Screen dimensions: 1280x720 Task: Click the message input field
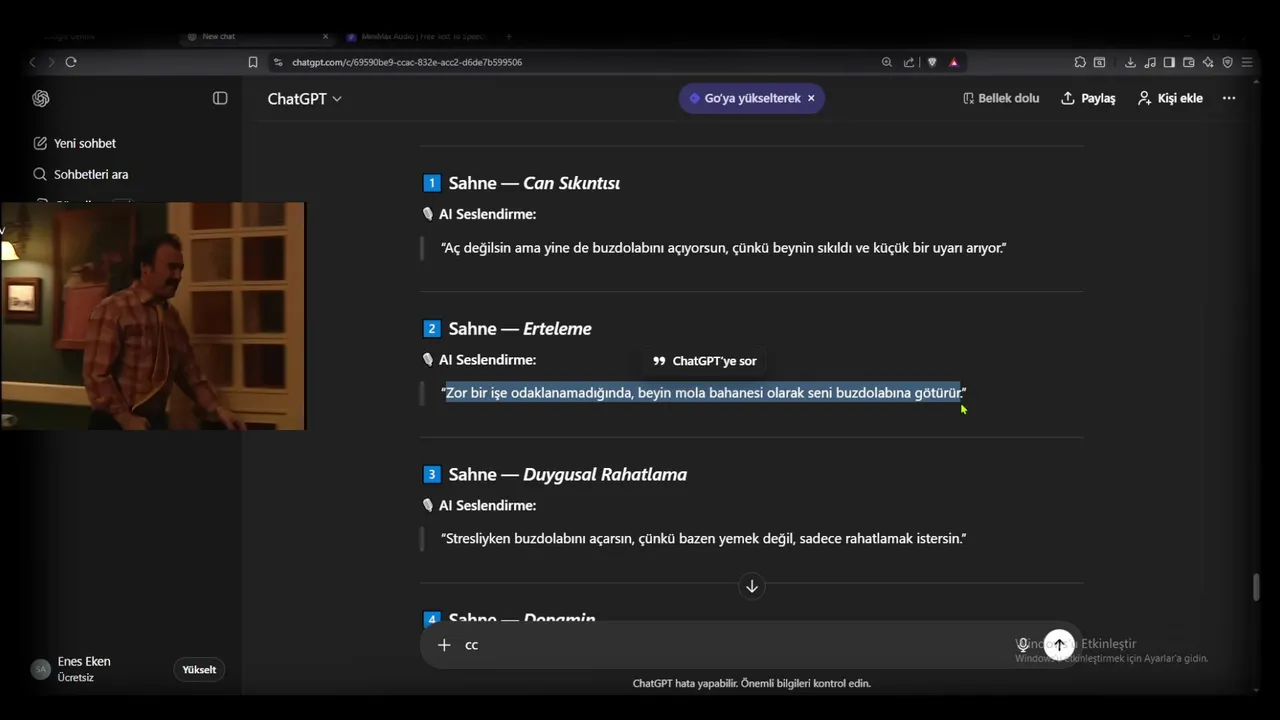point(730,645)
